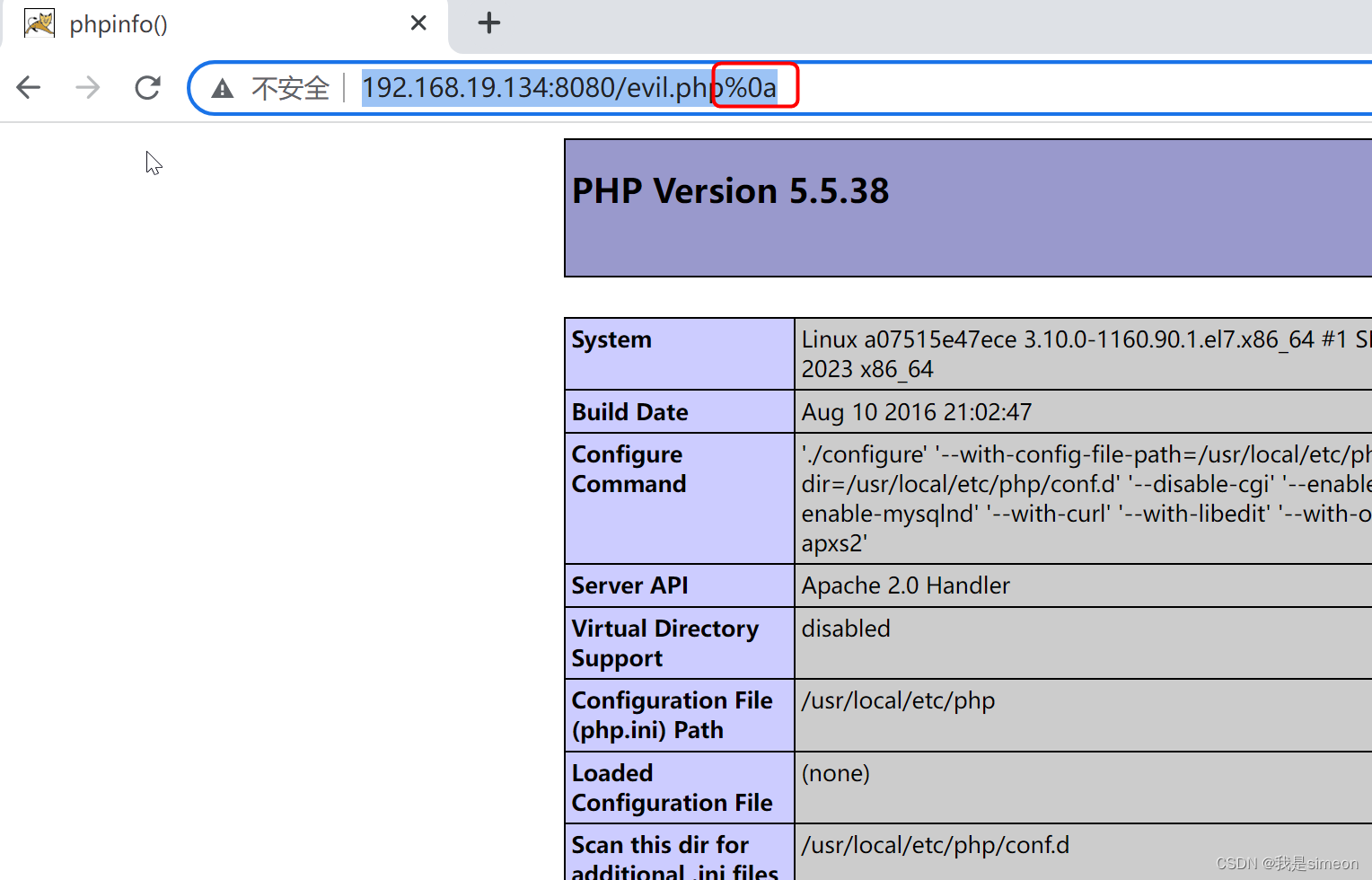Select the phpinfo() browser tab
This screenshot has width=1372, height=880.
point(224,24)
